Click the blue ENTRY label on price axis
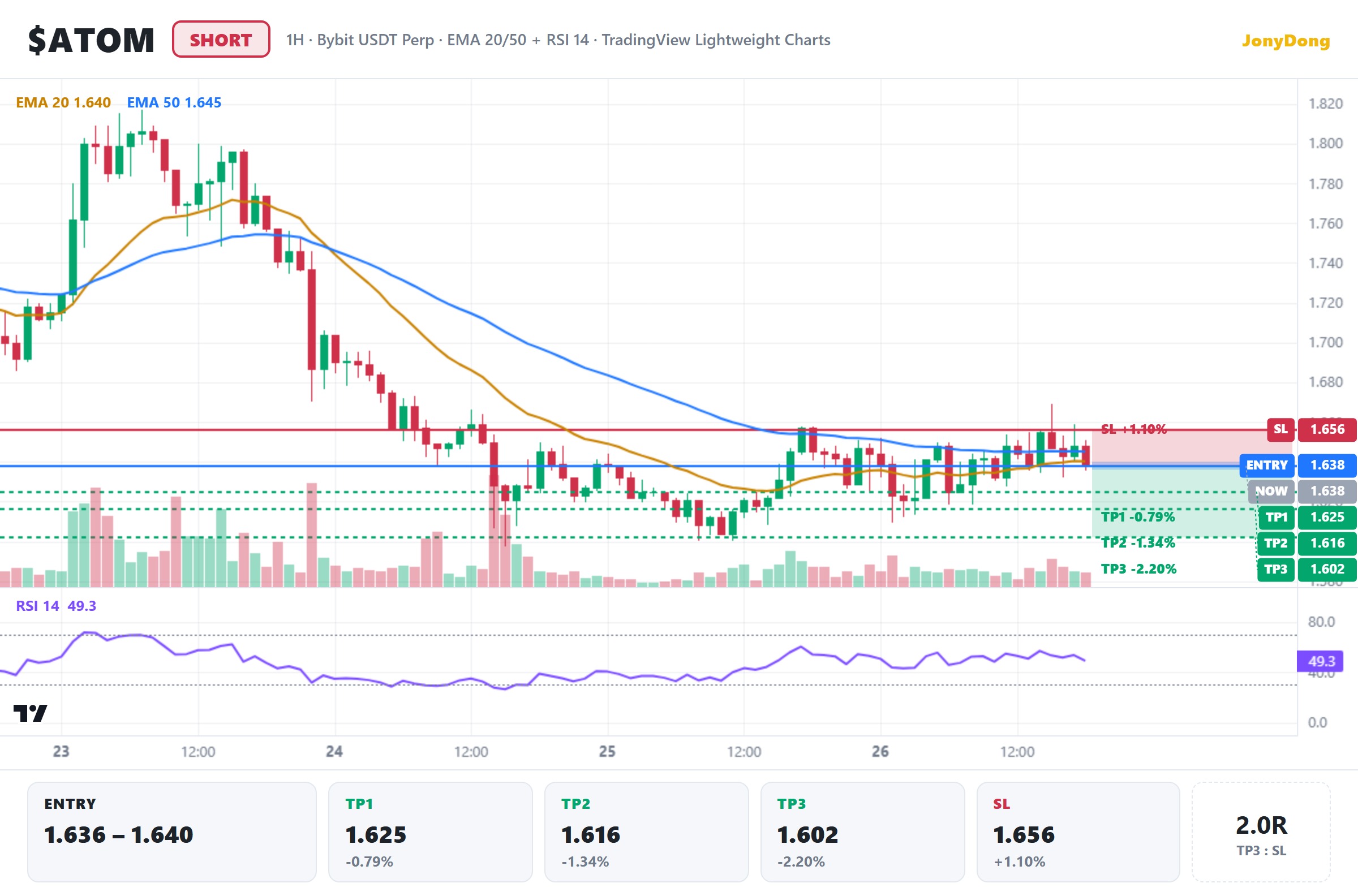Screen dimensions: 1358x896 pyautogui.click(x=1266, y=465)
